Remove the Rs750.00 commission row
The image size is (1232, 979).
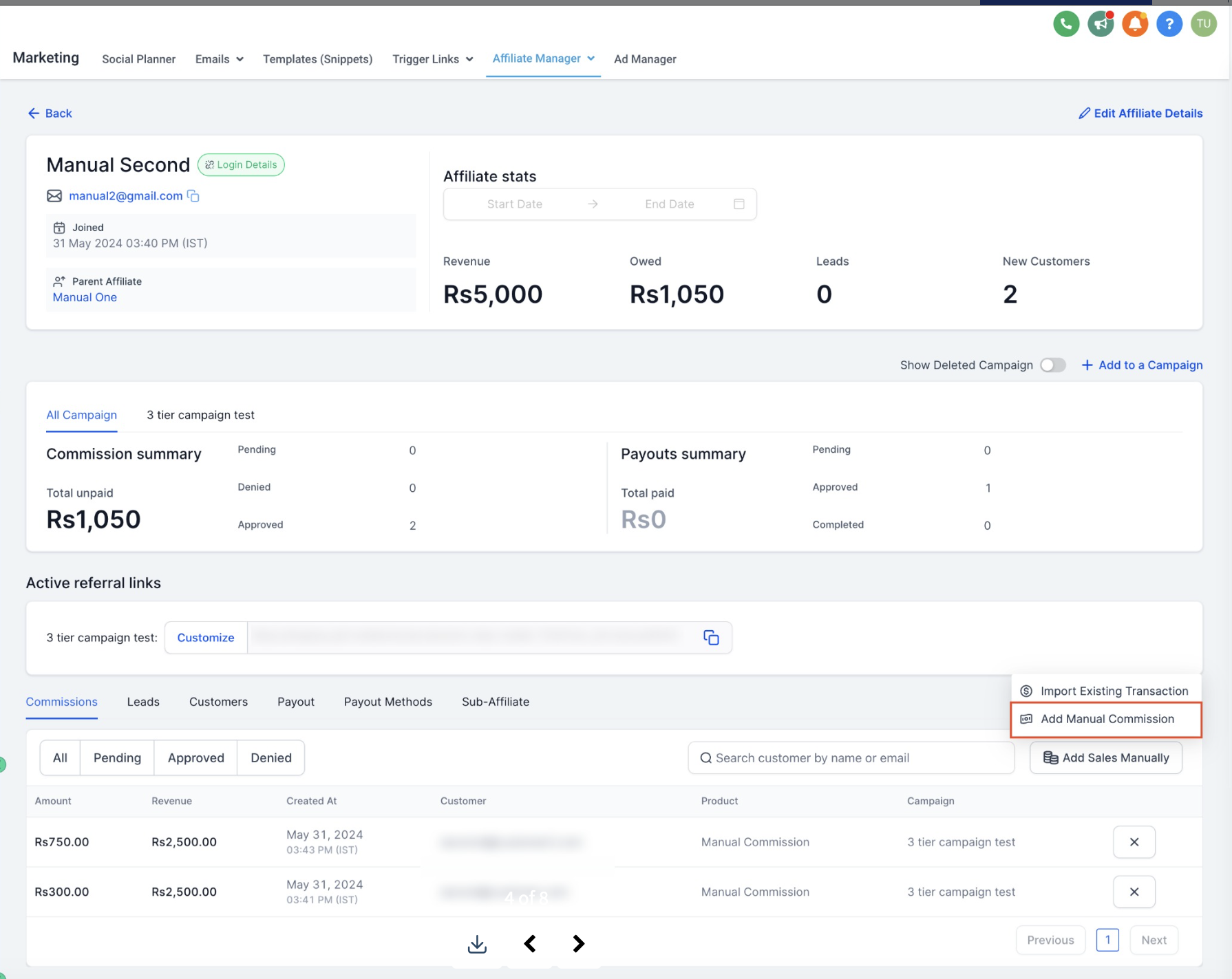click(1134, 842)
